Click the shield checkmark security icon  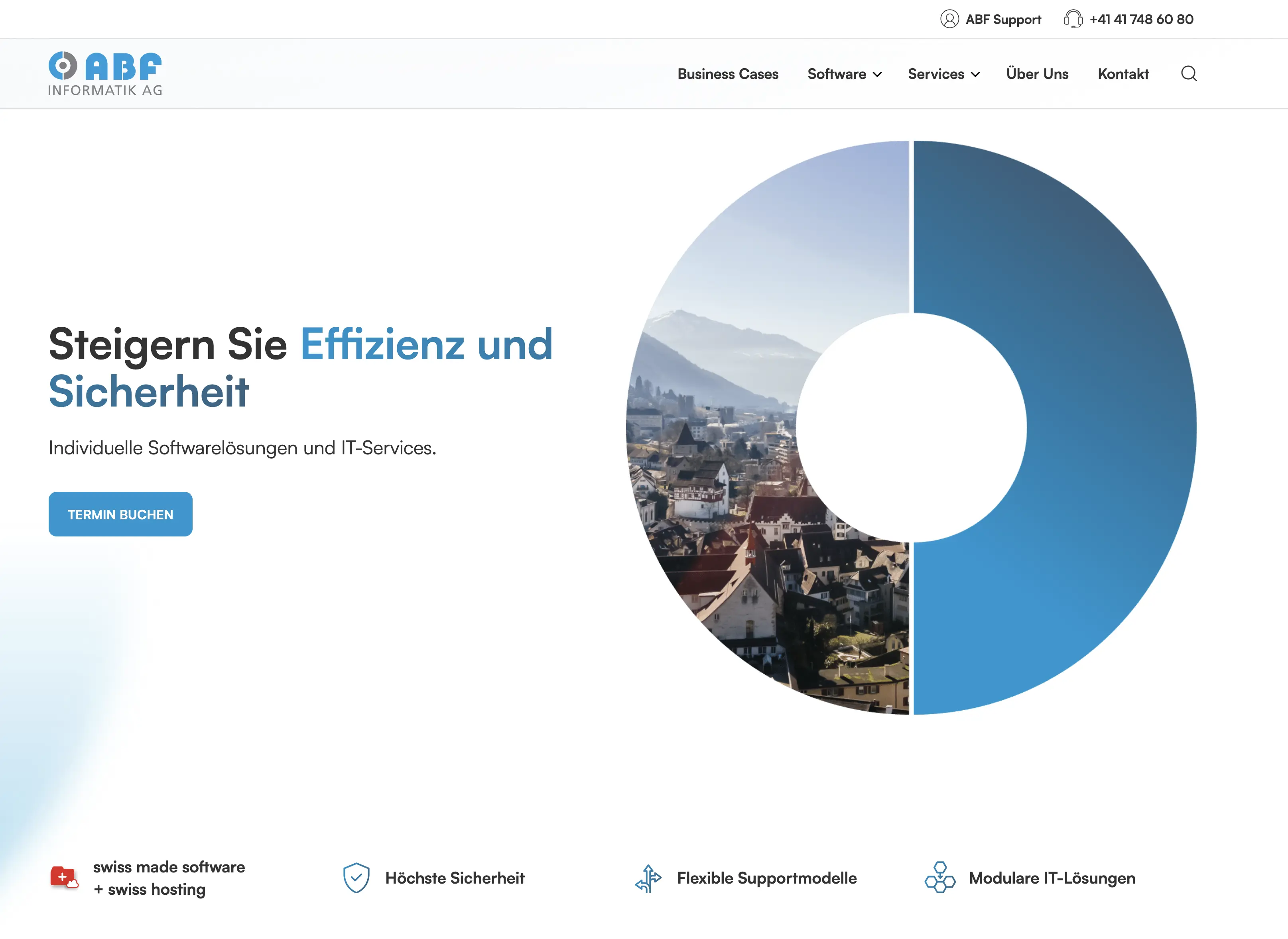(x=357, y=877)
